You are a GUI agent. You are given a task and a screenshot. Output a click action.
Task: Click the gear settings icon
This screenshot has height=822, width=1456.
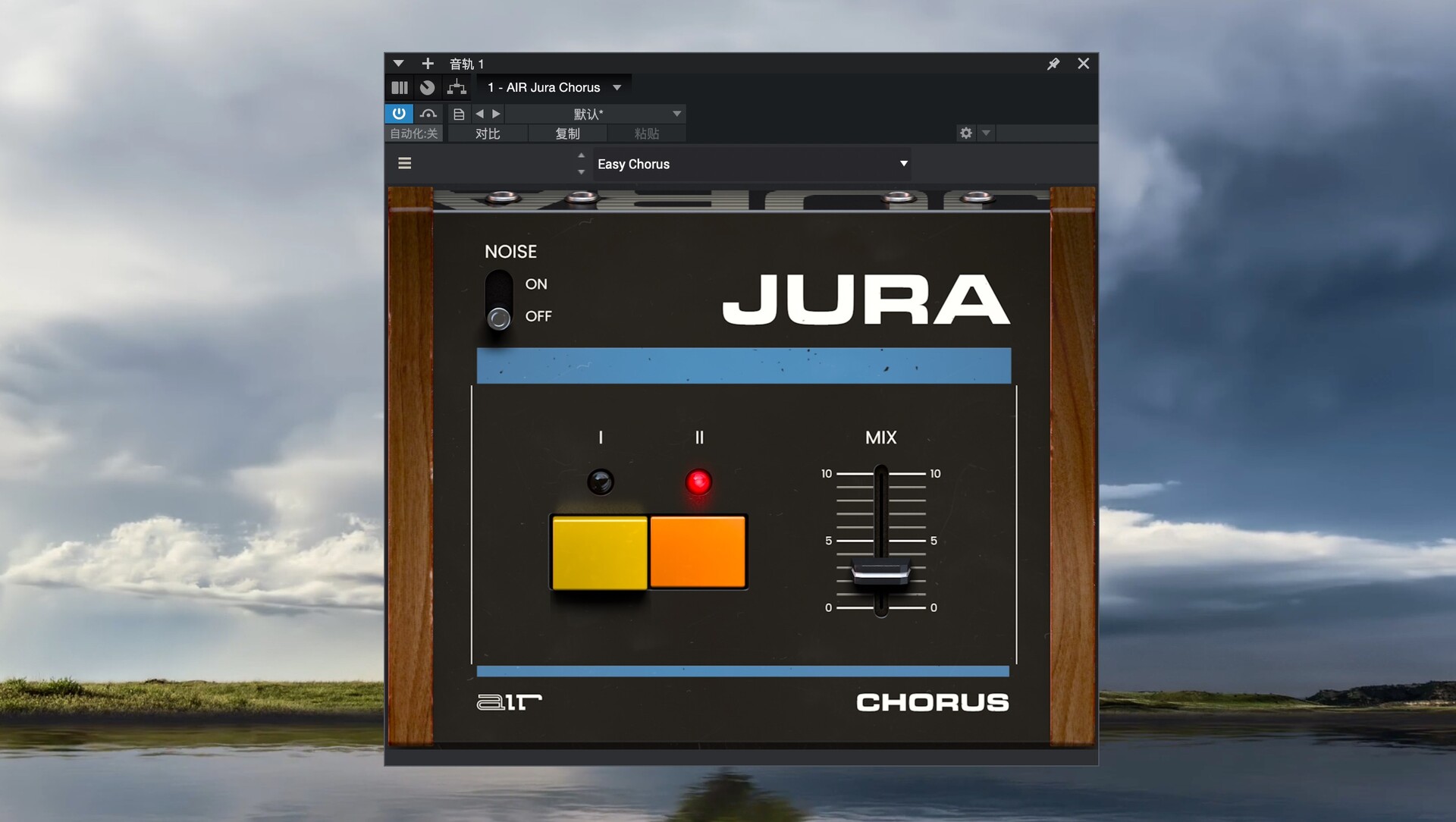tap(965, 133)
